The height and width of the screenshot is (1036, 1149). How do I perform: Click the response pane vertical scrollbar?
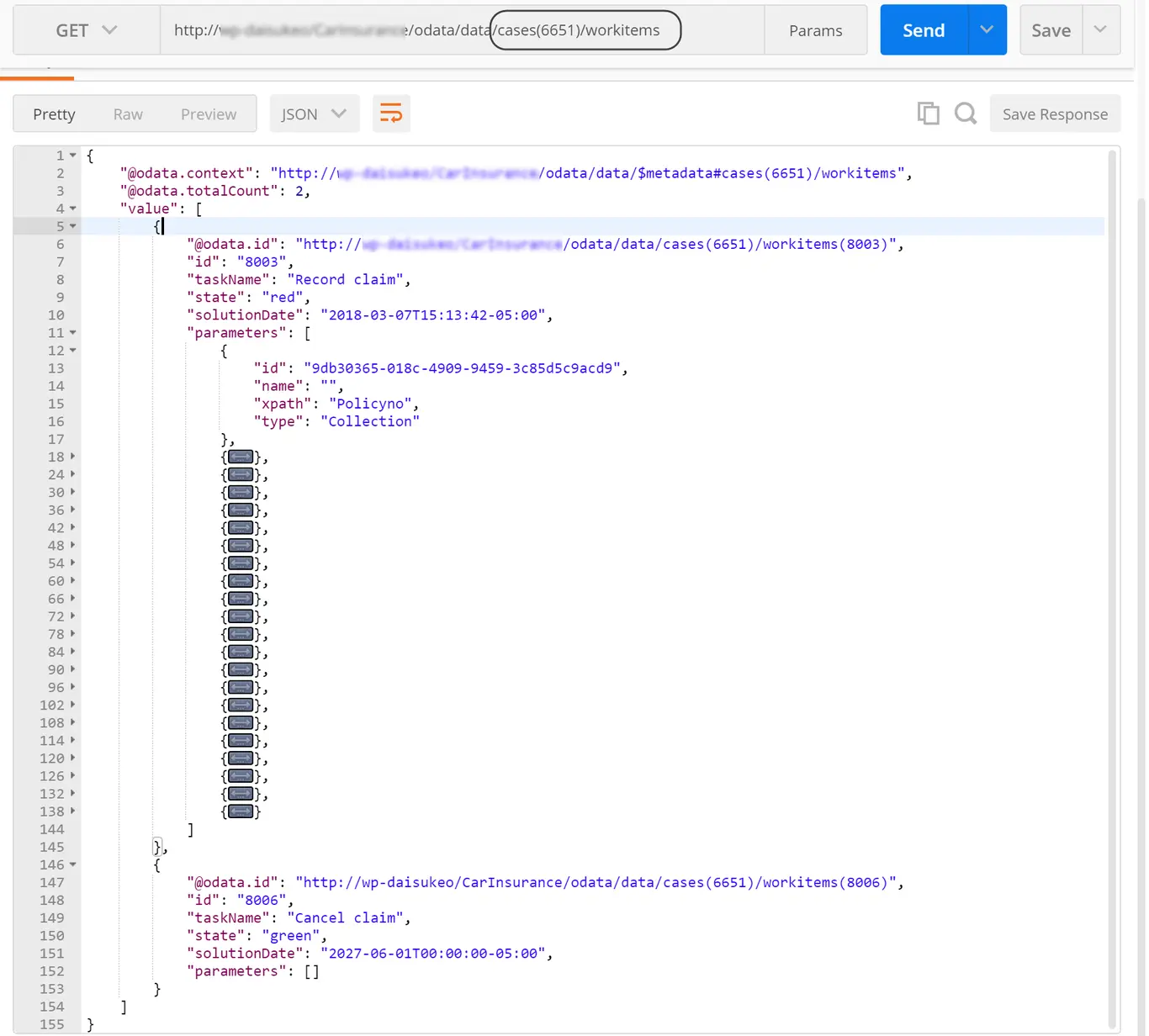1114,589
